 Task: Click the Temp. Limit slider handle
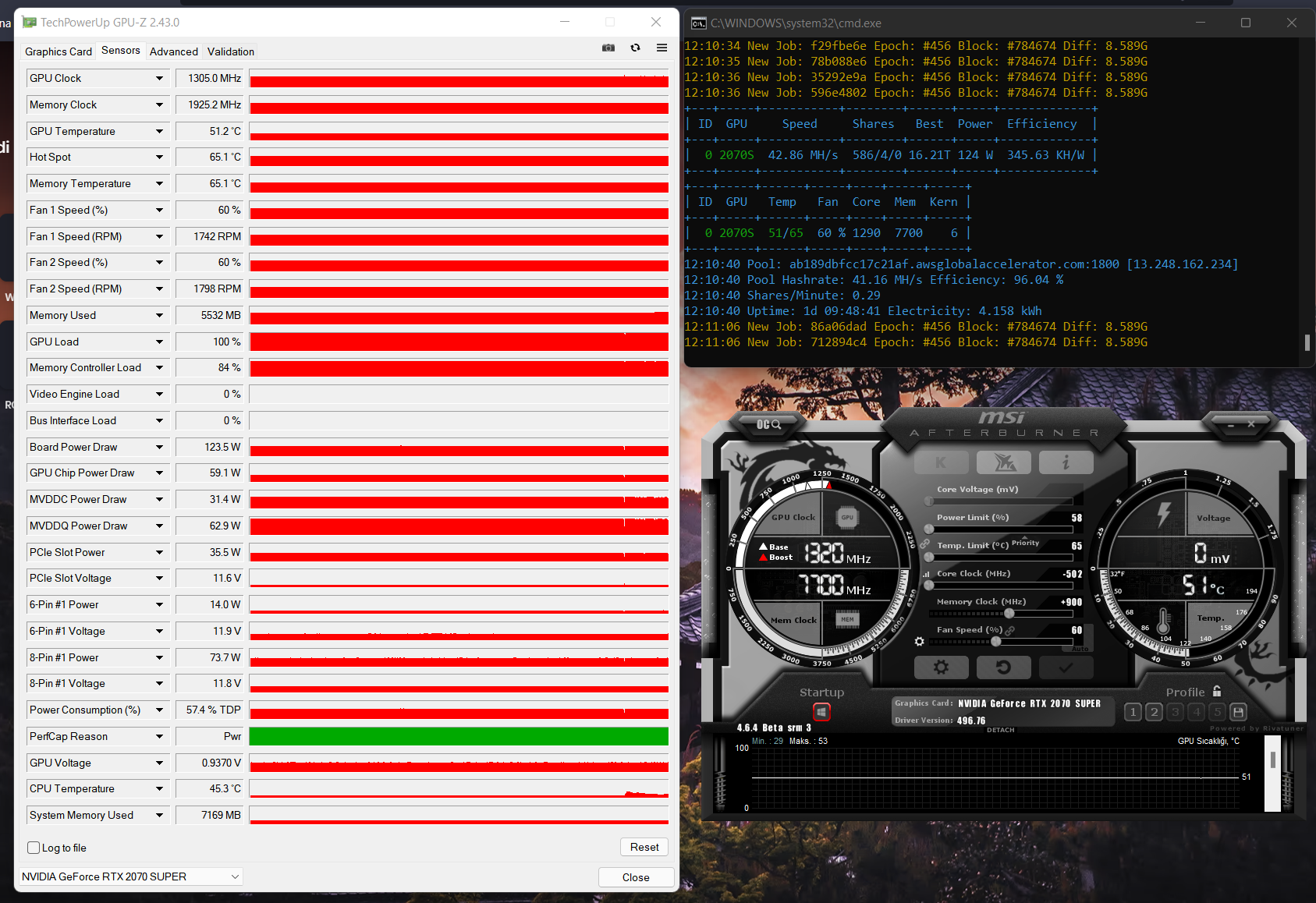pos(929,558)
